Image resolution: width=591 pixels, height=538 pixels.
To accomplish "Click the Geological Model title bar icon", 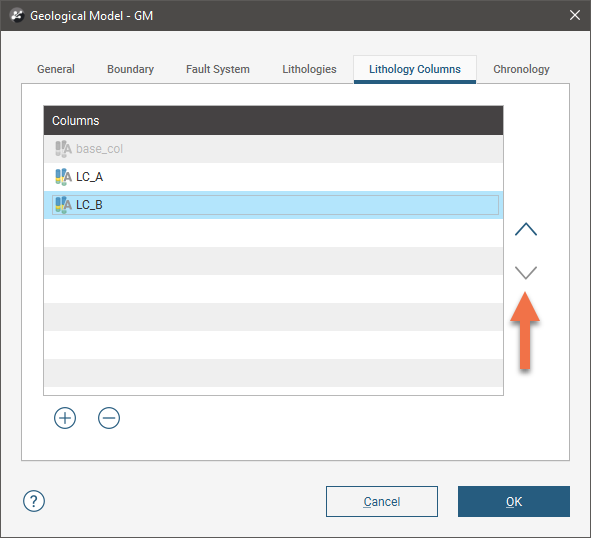I will tap(17, 15).
